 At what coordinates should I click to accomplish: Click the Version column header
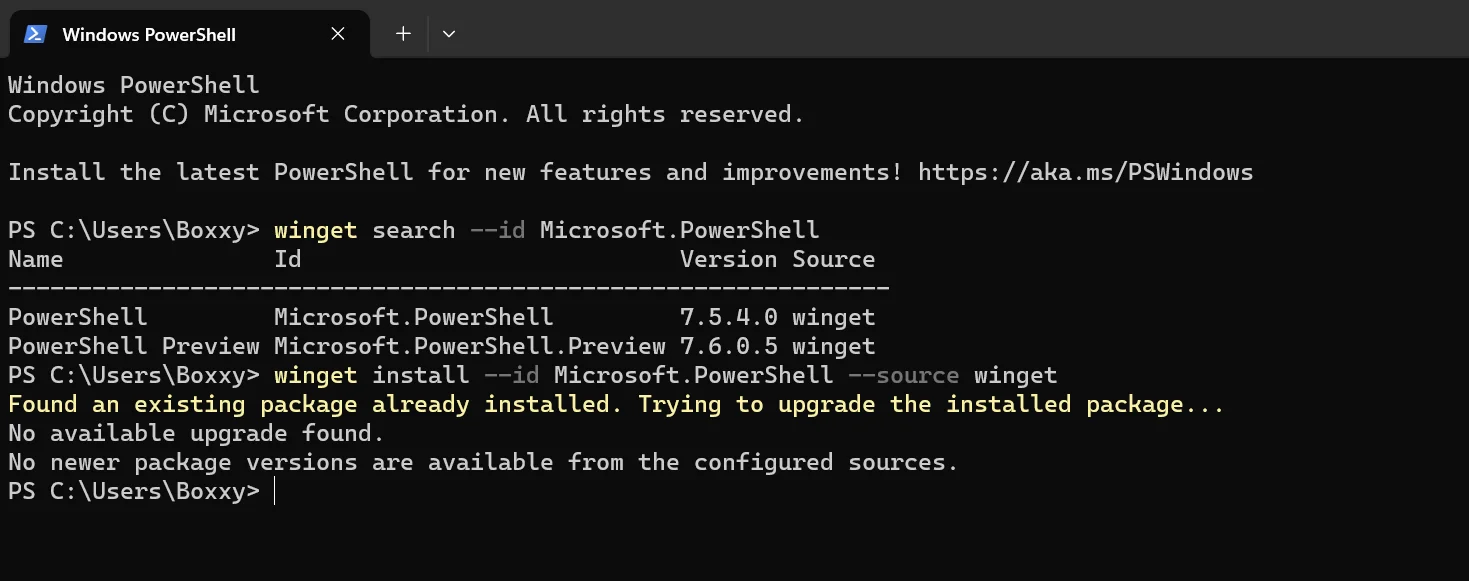point(728,259)
